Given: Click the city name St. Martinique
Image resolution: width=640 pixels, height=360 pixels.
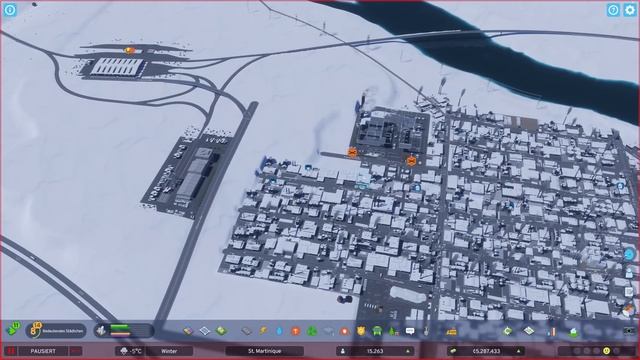Looking at the screenshot, I should click(x=264, y=351).
